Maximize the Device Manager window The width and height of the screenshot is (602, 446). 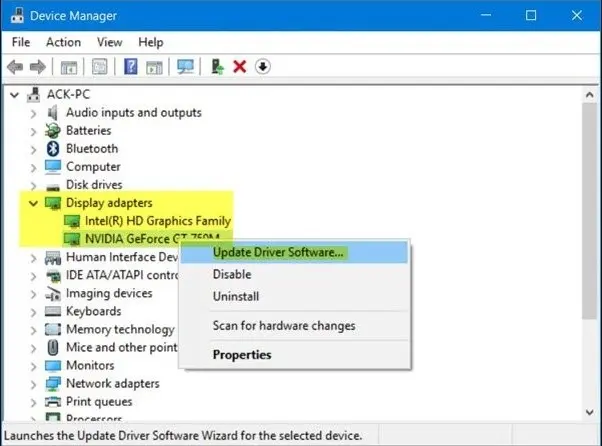(531, 15)
